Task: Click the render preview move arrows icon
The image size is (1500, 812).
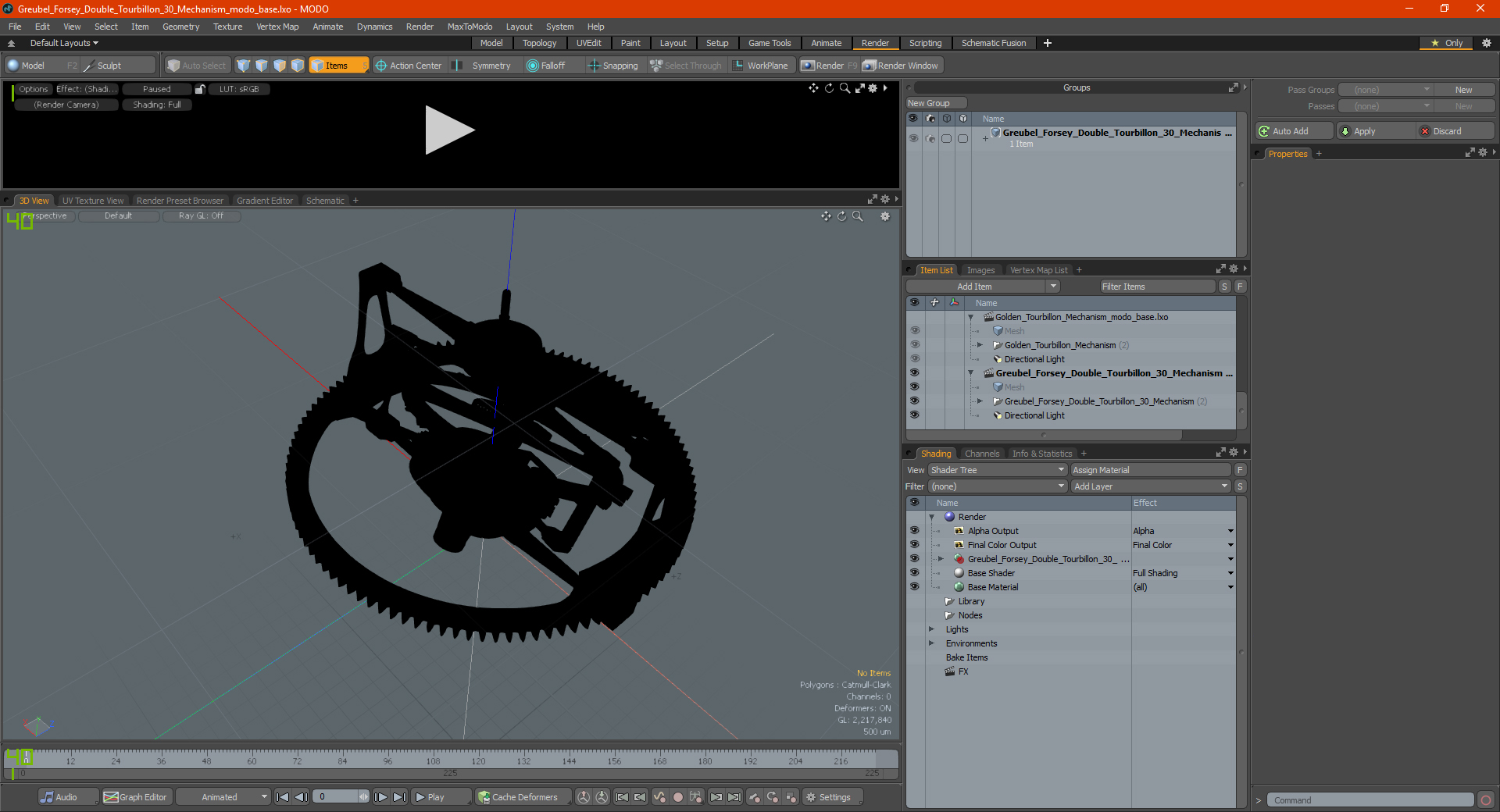Action: pyautogui.click(x=813, y=88)
